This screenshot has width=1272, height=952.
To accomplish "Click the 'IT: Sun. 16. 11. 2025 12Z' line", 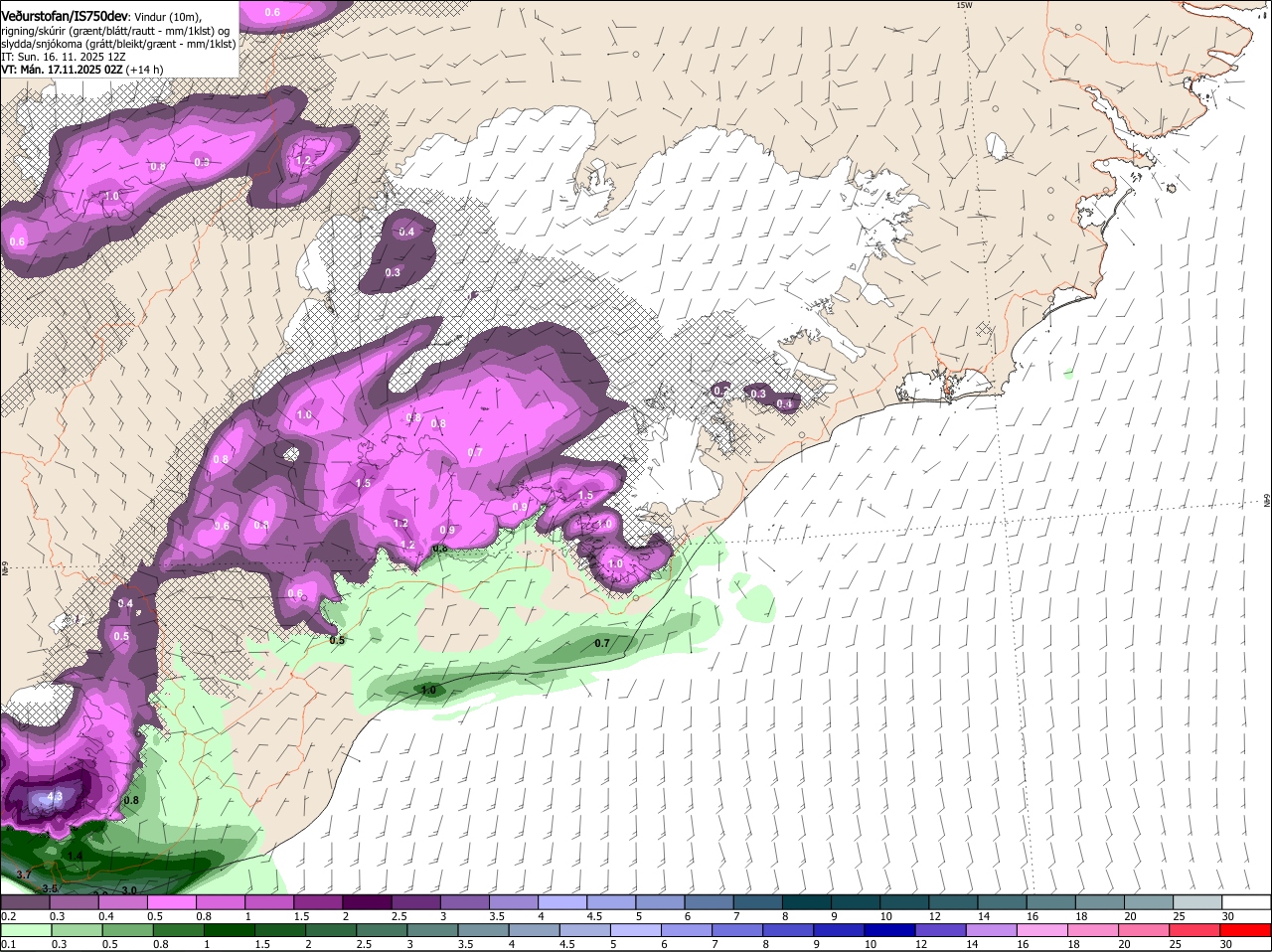I will (x=63, y=57).
